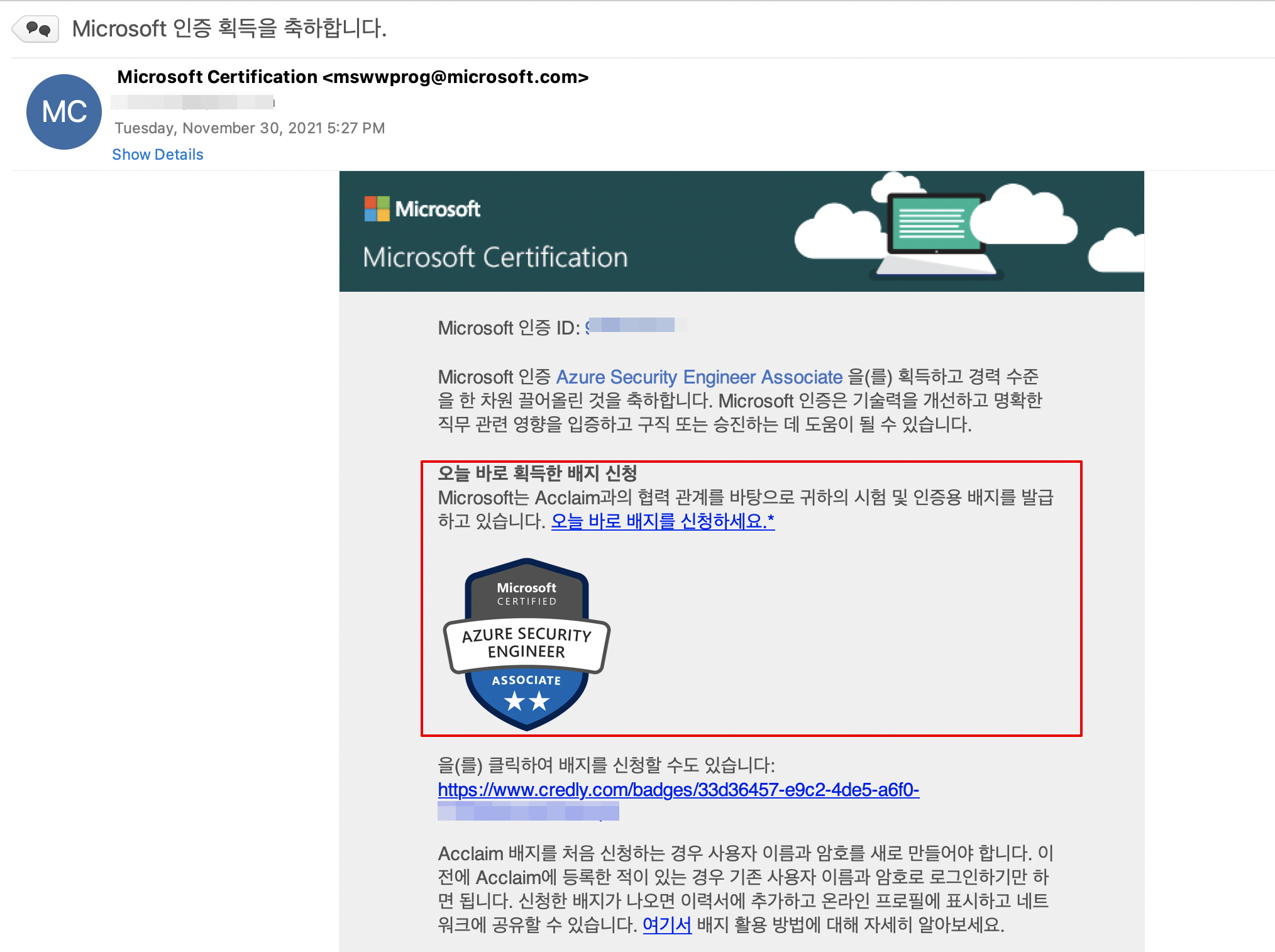Click the date Tuesday, November 30, 2021
The image size is (1275, 952).
tap(250, 128)
